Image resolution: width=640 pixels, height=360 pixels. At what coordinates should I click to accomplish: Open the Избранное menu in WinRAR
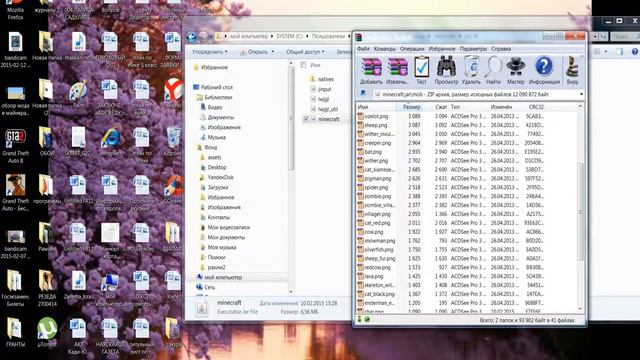coord(442,49)
